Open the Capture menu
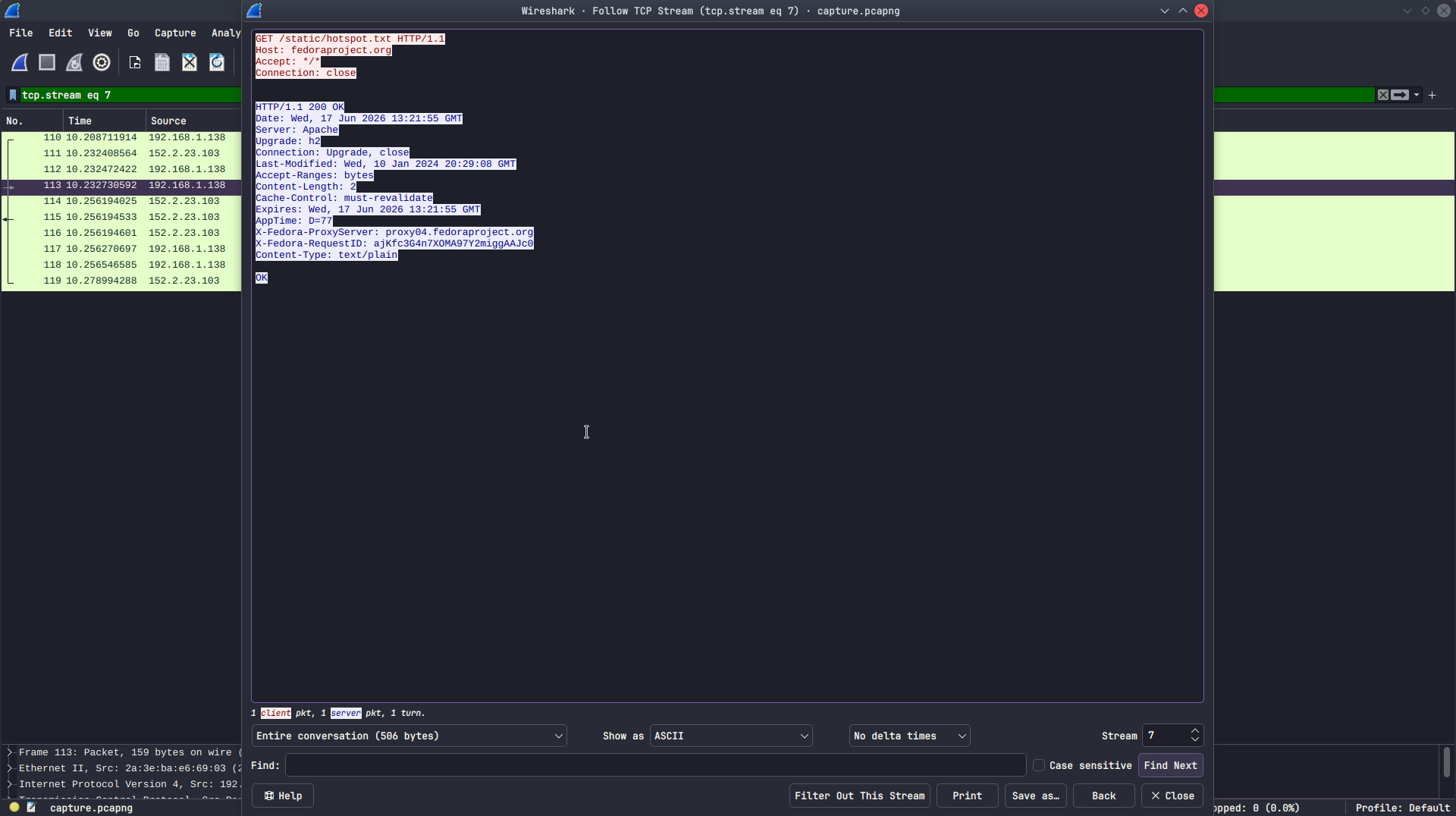 coord(175,33)
